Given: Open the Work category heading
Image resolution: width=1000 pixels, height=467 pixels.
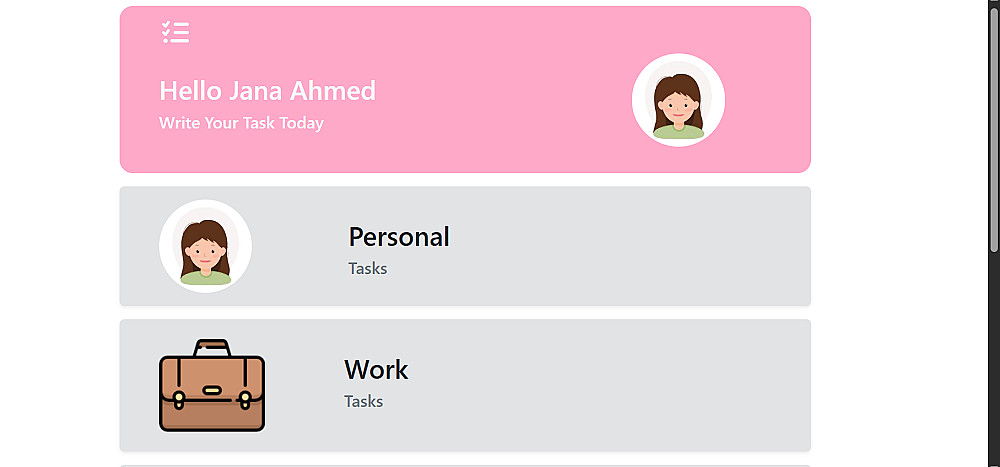Looking at the screenshot, I should click(x=376, y=370).
